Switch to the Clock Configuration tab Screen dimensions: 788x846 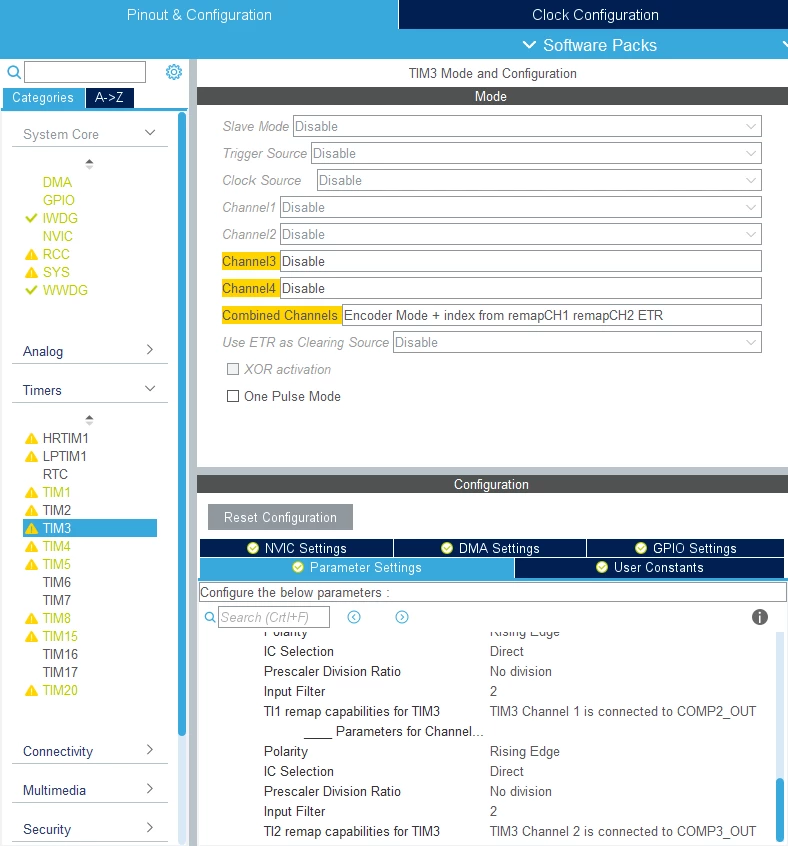click(x=594, y=15)
